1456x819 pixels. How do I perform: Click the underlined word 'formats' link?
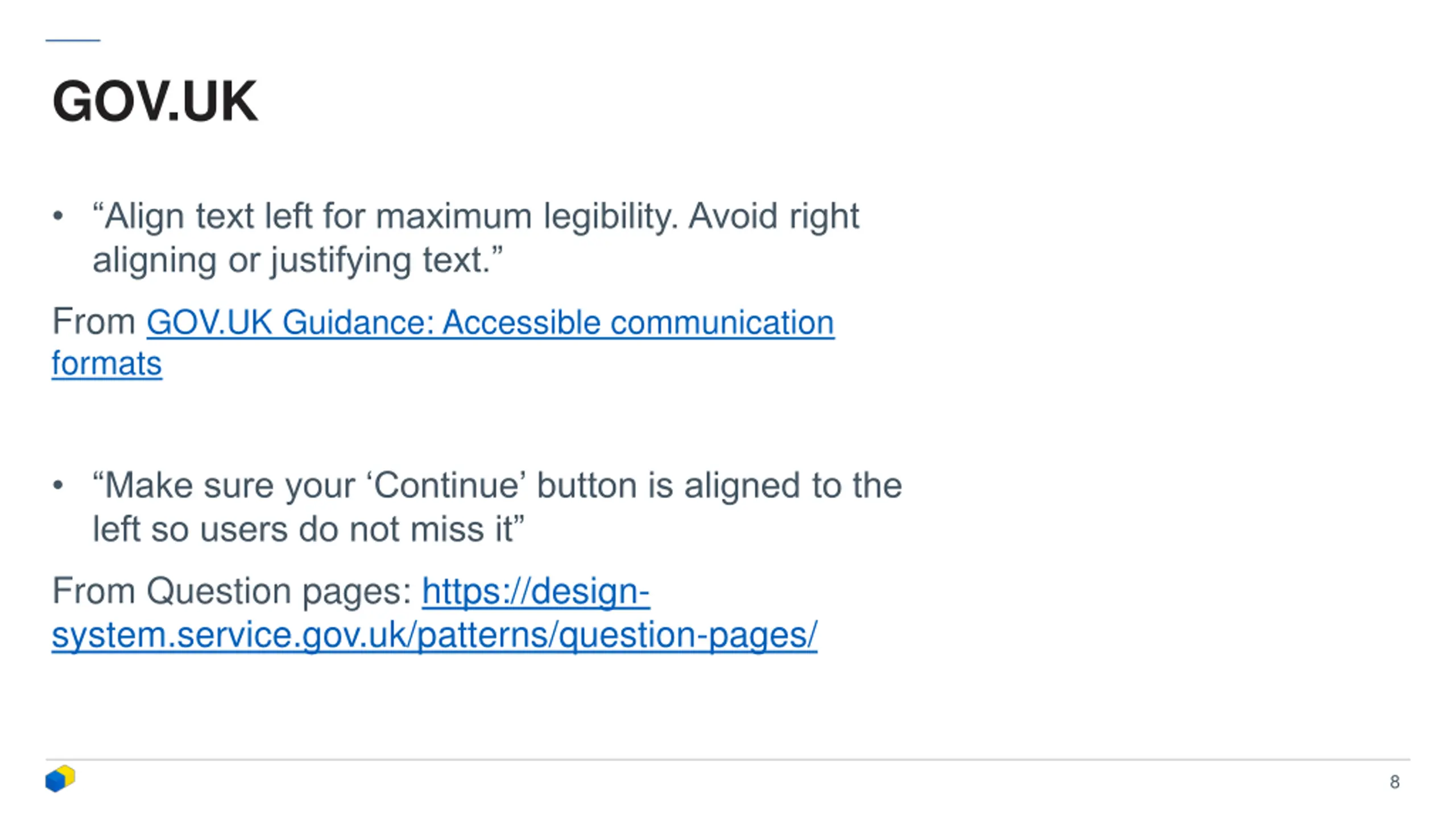pyautogui.click(x=107, y=363)
